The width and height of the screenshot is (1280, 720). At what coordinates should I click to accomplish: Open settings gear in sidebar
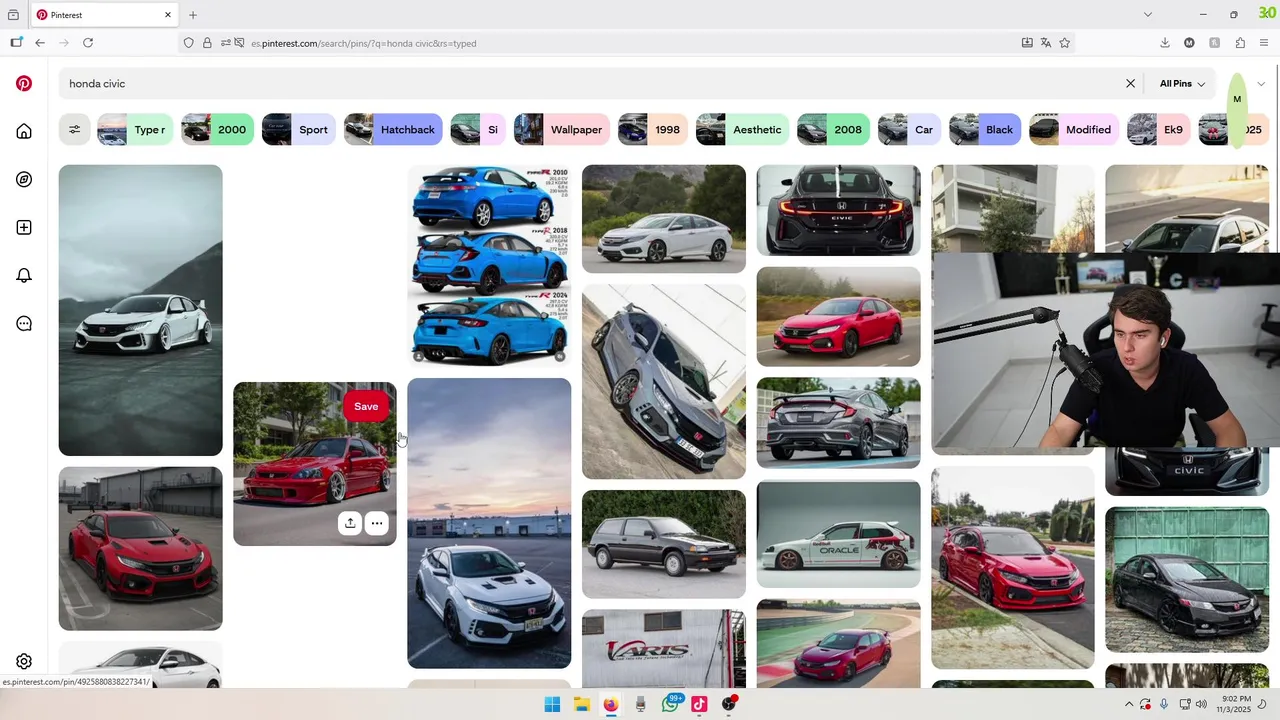pyautogui.click(x=24, y=662)
